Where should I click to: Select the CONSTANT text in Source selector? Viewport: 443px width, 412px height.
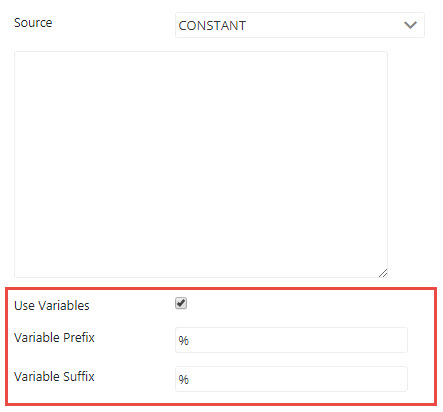pos(212,26)
